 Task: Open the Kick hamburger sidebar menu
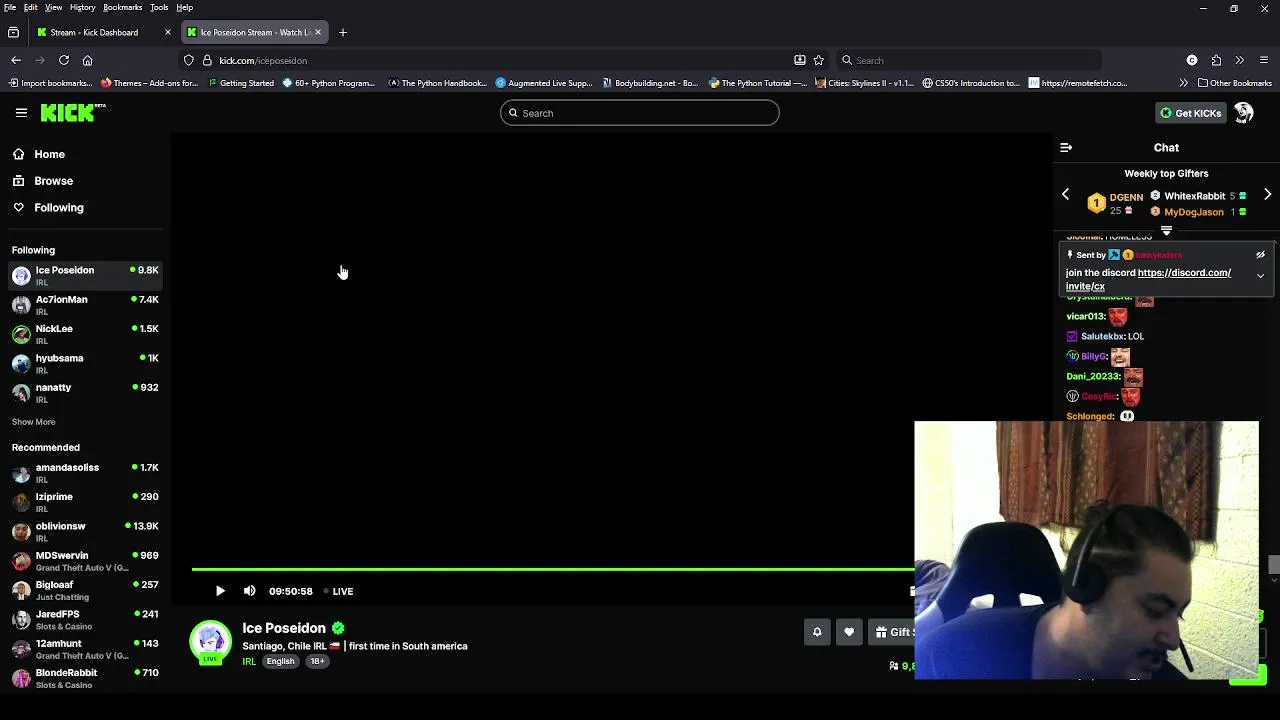(x=21, y=113)
